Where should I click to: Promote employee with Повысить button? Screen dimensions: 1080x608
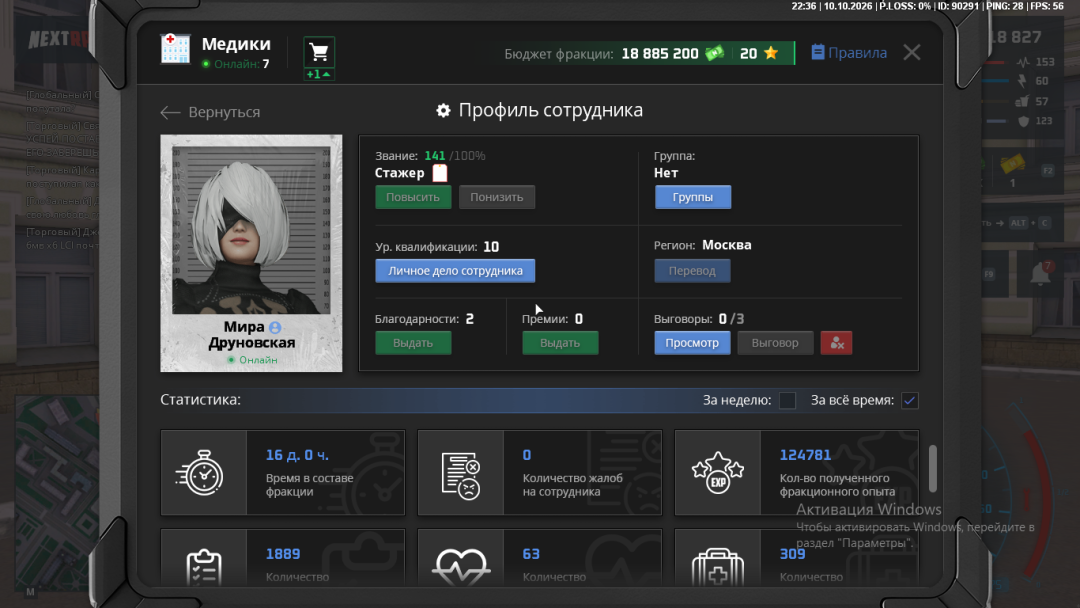[x=413, y=197]
